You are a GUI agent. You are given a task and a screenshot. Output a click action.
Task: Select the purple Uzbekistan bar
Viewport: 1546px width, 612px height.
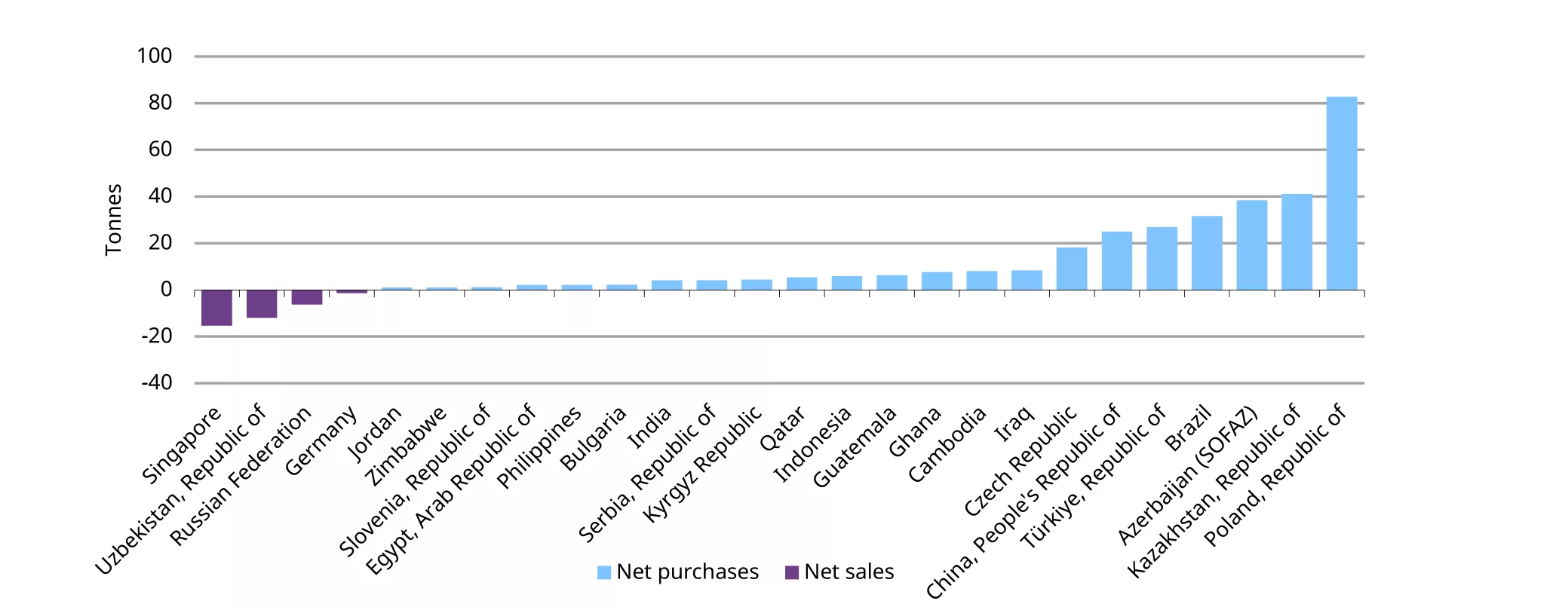[x=261, y=303]
